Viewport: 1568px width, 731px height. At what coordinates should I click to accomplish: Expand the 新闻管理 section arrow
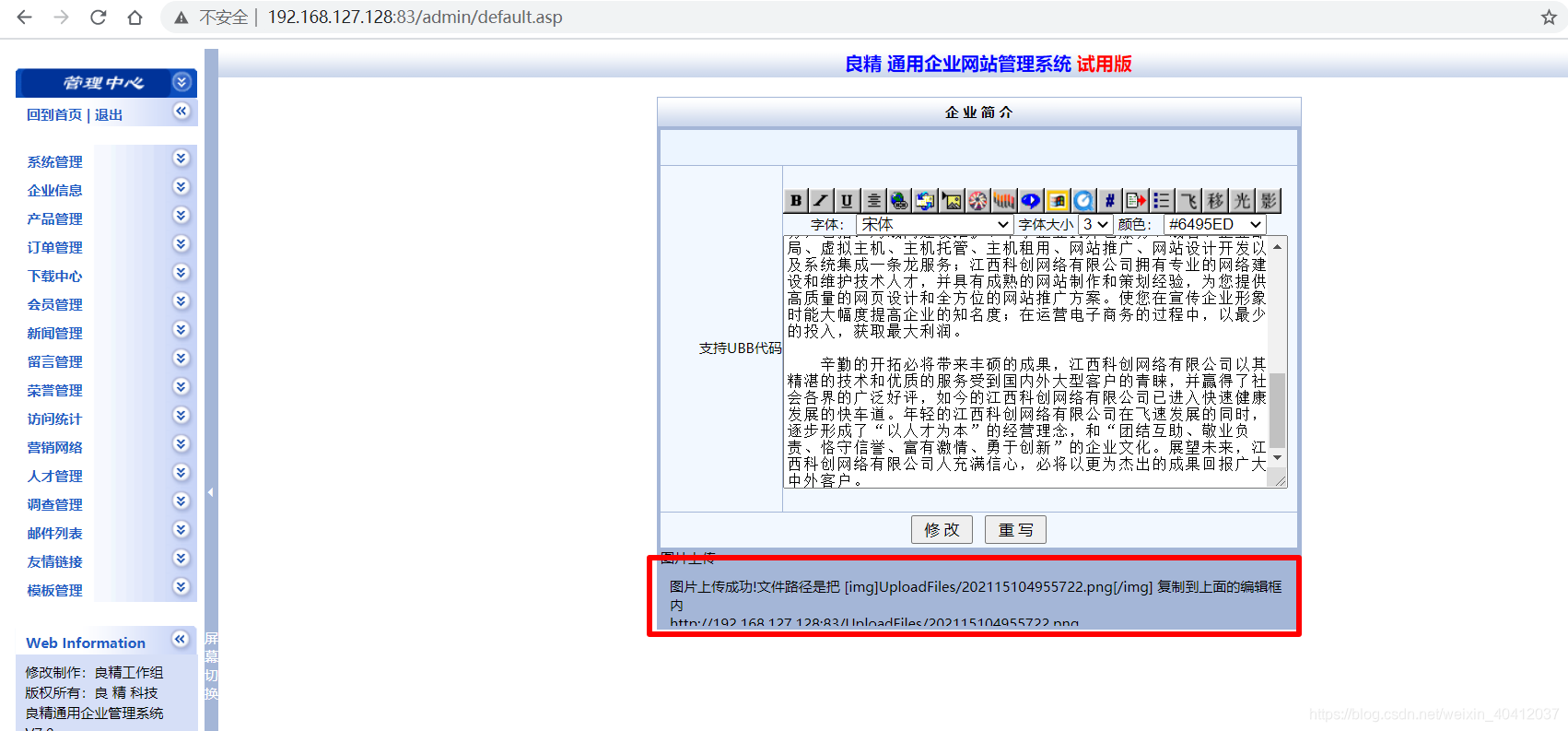point(181,329)
